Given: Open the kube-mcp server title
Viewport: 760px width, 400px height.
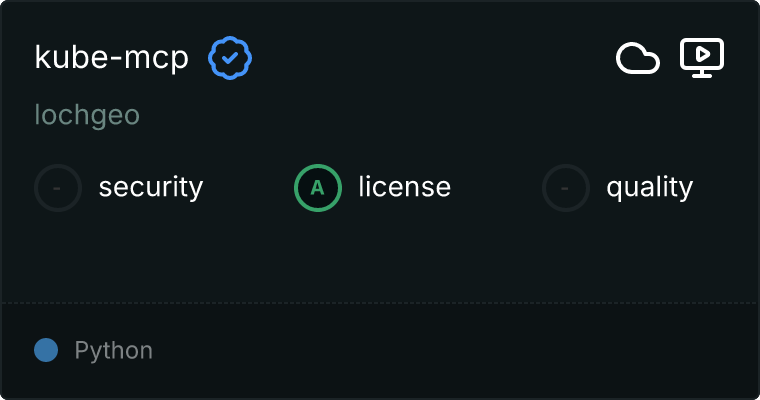Looking at the screenshot, I should [x=111, y=58].
